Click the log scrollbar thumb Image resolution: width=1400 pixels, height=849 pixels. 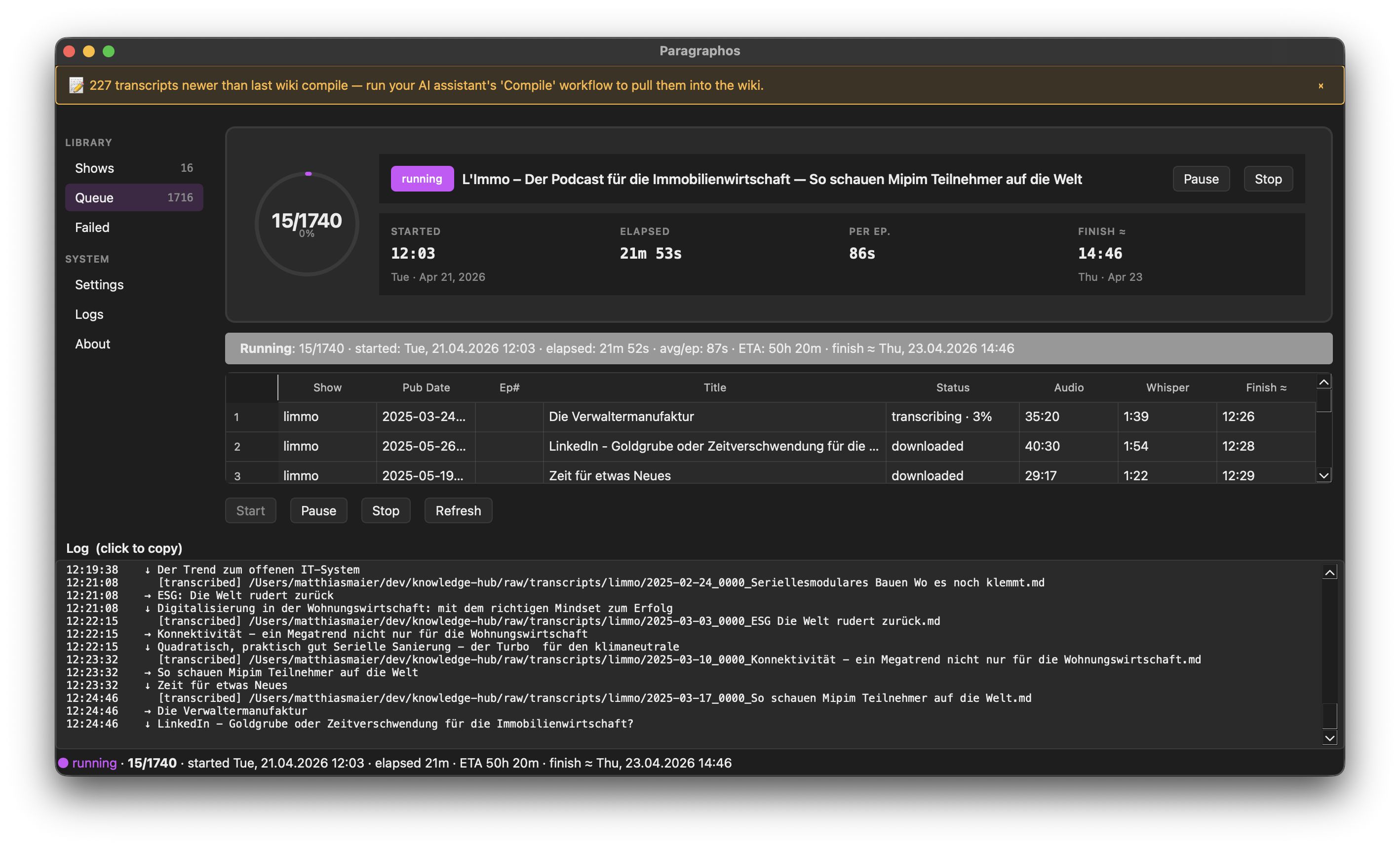click(x=1329, y=716)
